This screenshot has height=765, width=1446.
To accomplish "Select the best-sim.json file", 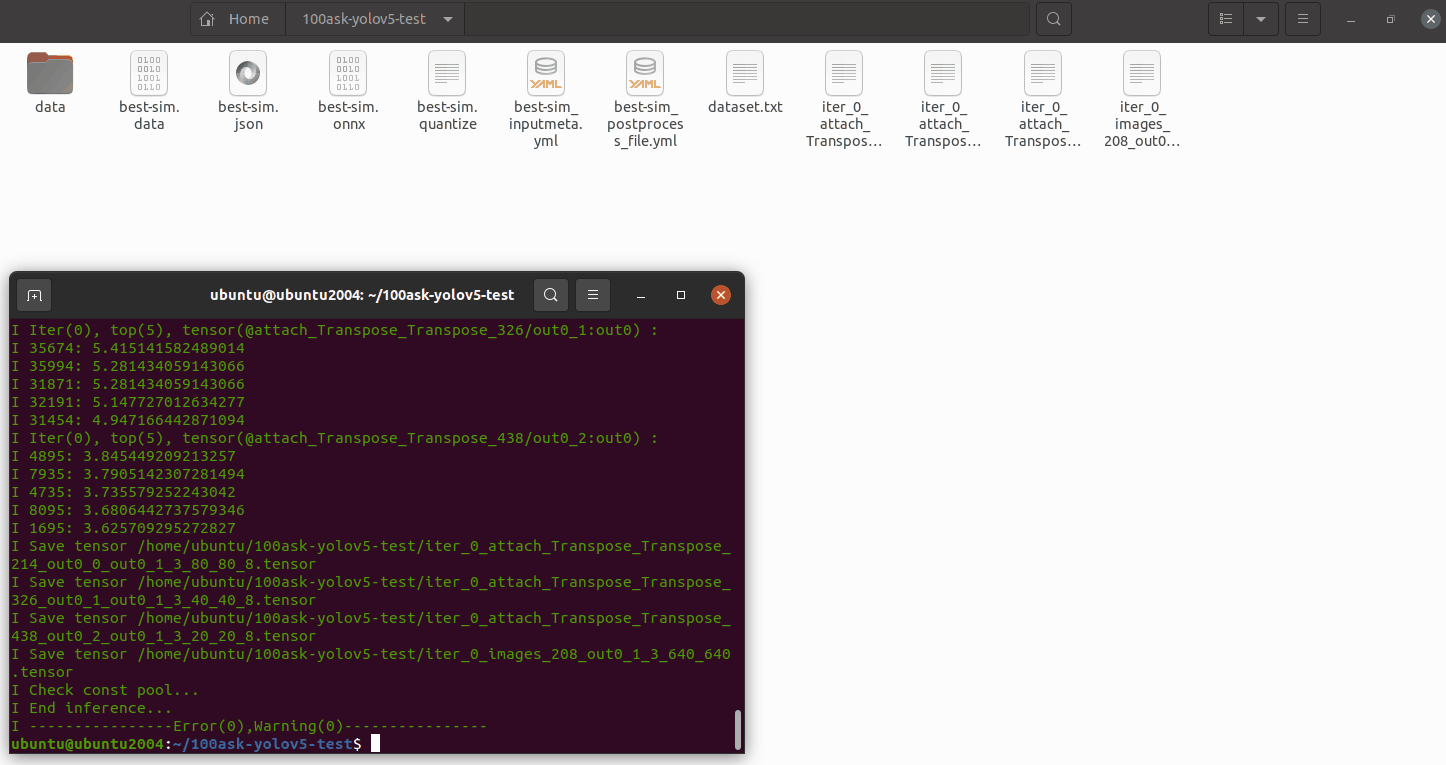I will click(247, 72).
